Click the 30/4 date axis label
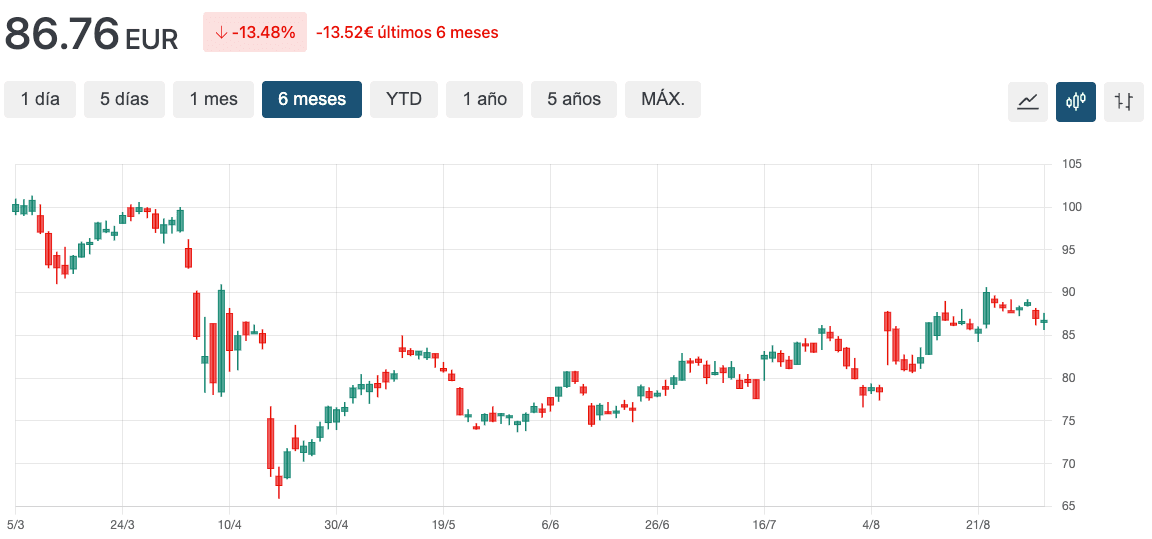This screenshot has width=1152, height=539. 336,525
